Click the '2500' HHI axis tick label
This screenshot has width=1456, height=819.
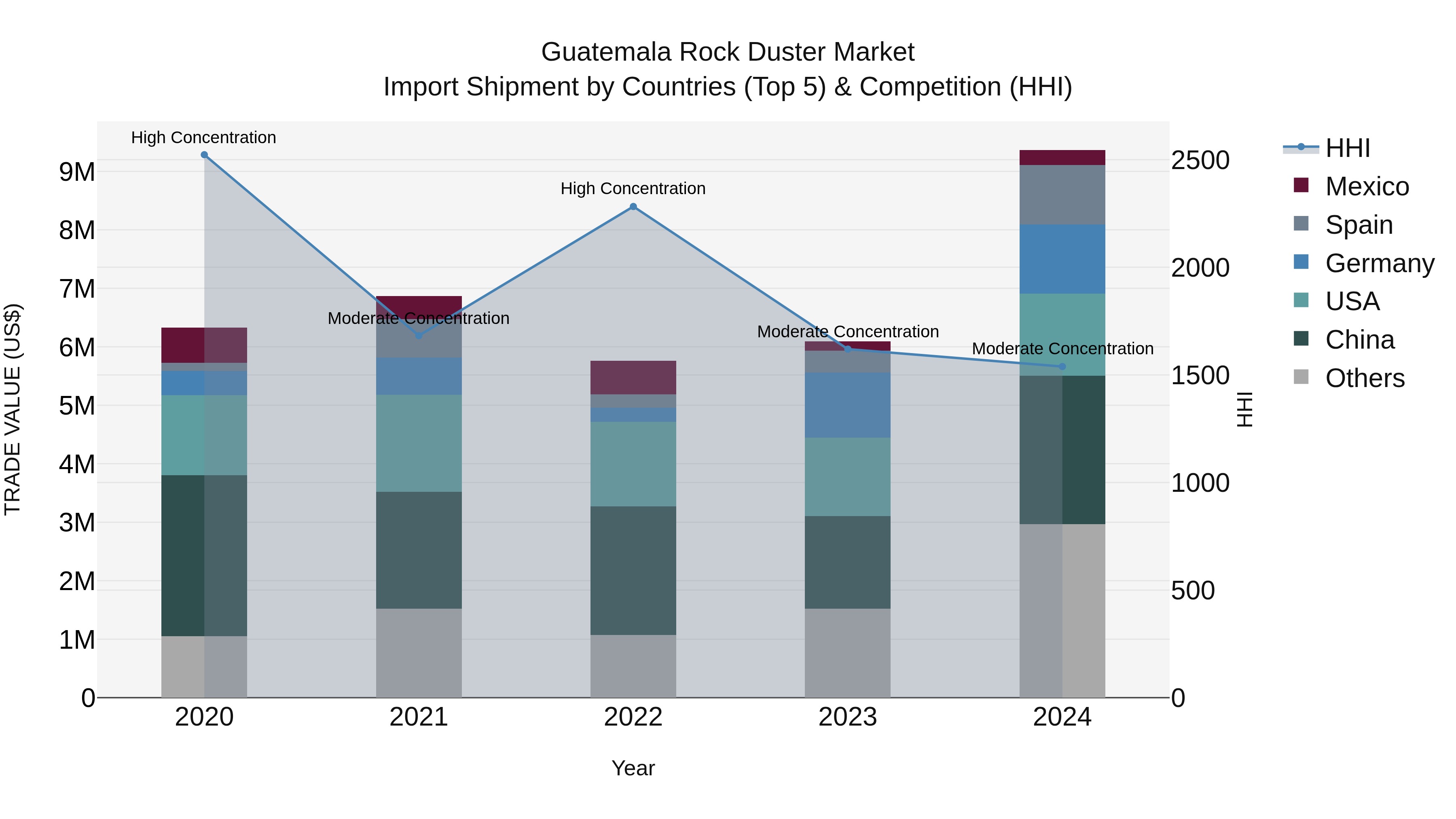tap(1200, 161)
